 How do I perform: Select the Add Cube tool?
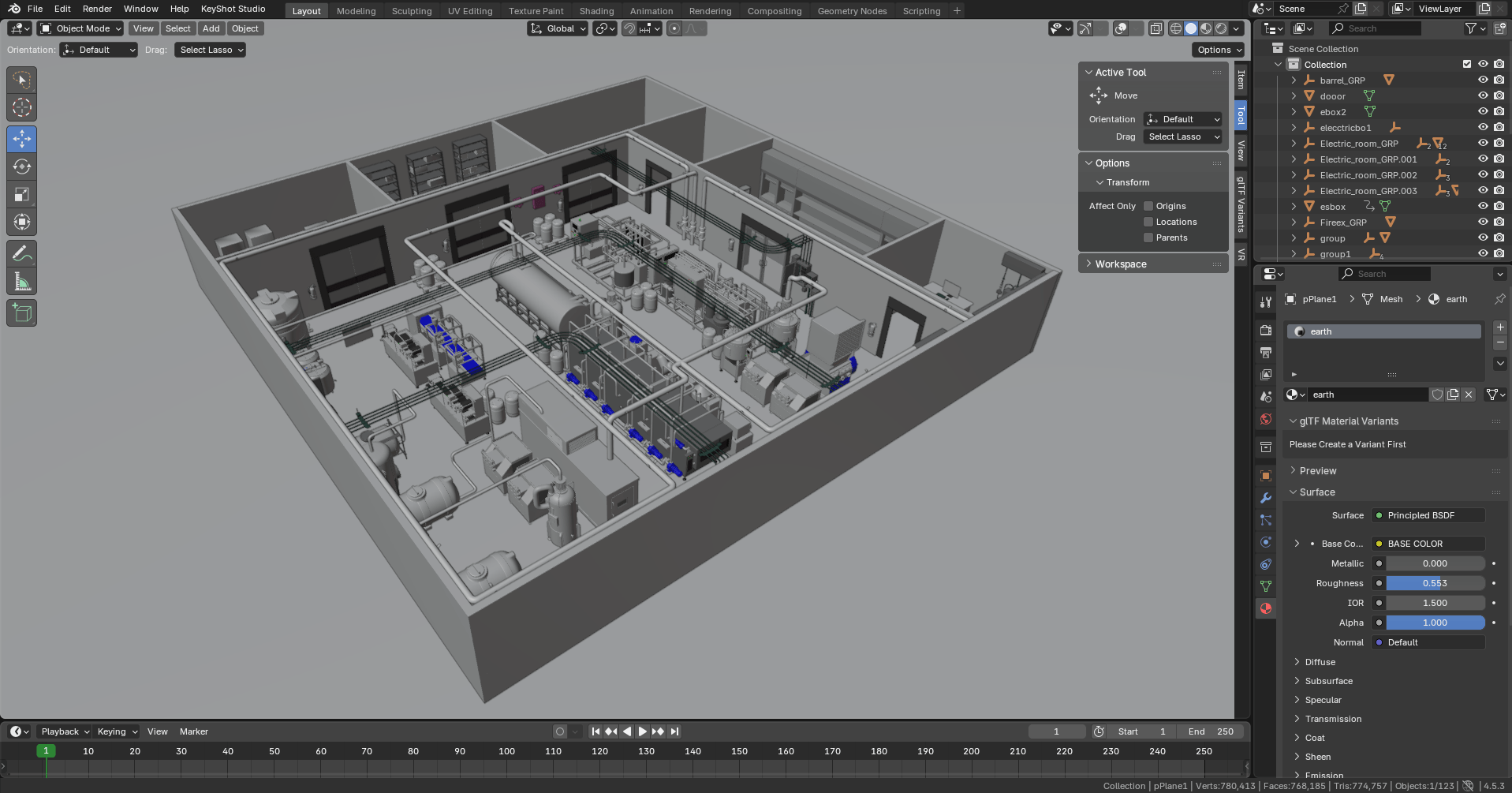coord(22,313)
